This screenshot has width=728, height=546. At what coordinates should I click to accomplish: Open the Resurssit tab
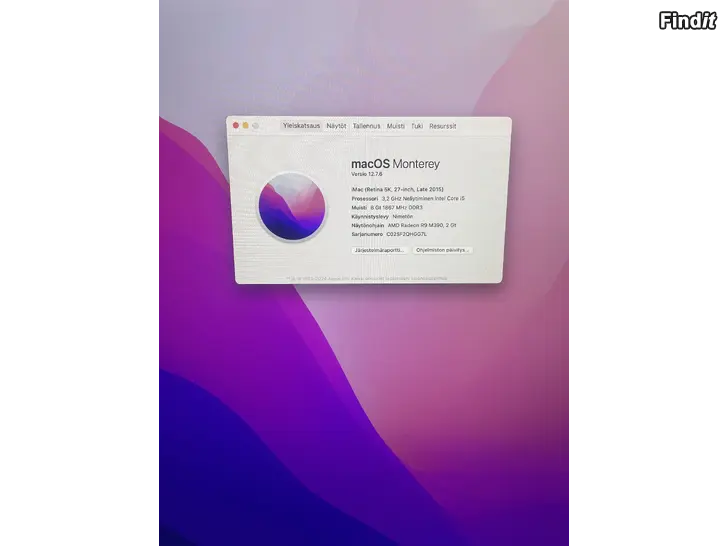(x=442, y=126)
